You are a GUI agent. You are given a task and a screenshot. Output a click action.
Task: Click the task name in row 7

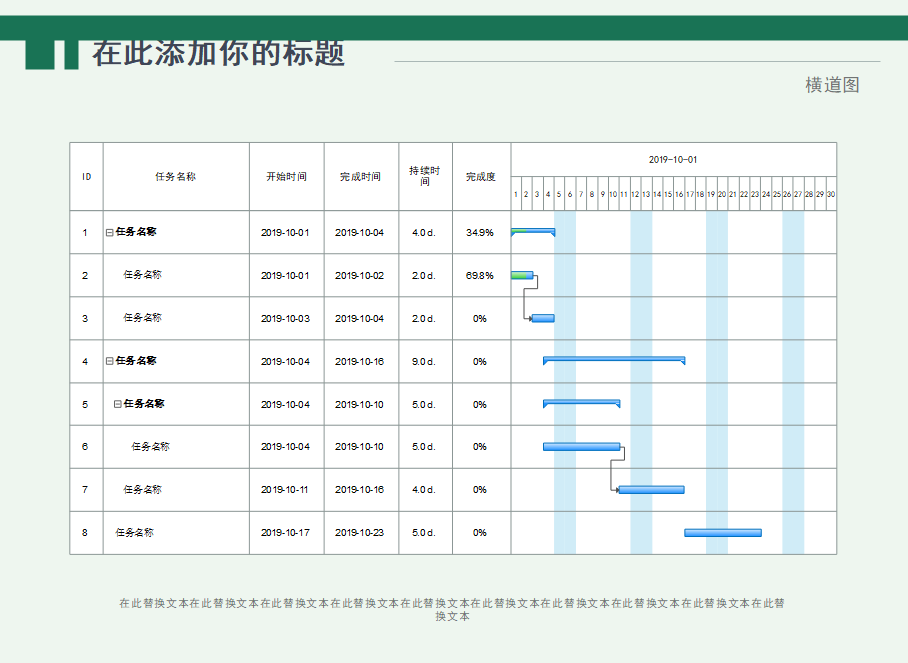click(142, 489)
